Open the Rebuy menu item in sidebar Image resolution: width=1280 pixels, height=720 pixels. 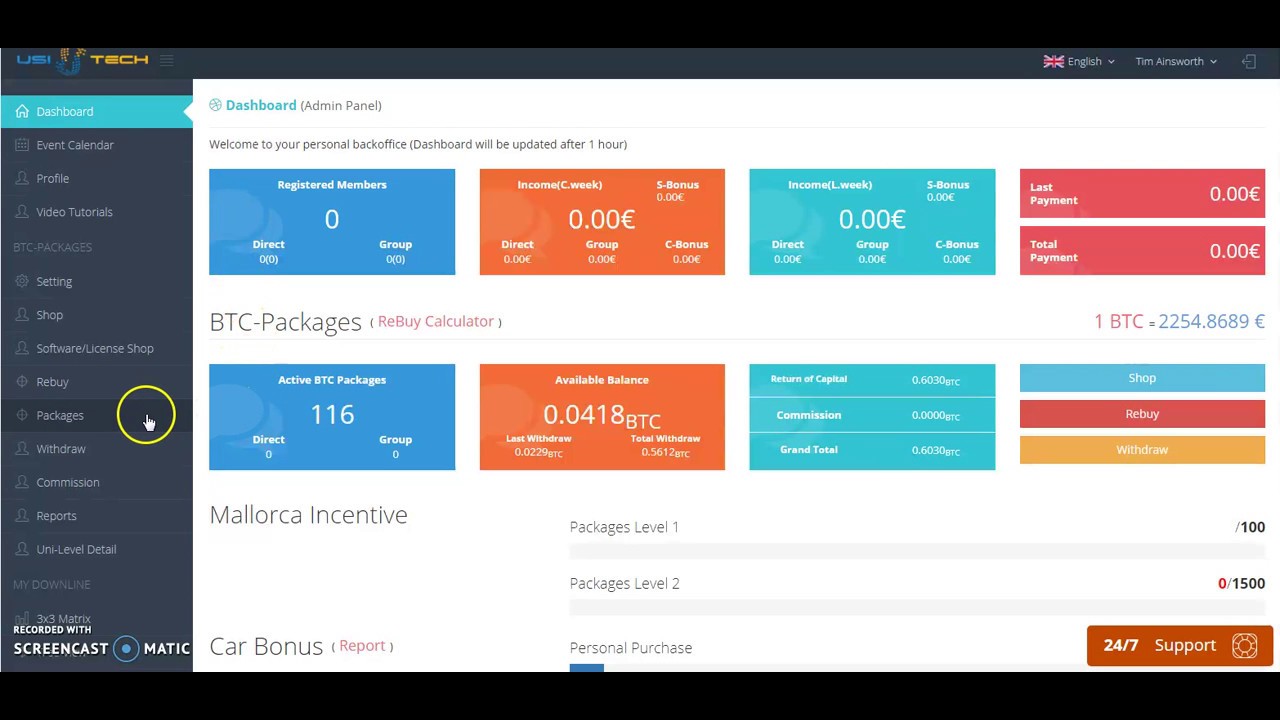(x=96, y=382)
